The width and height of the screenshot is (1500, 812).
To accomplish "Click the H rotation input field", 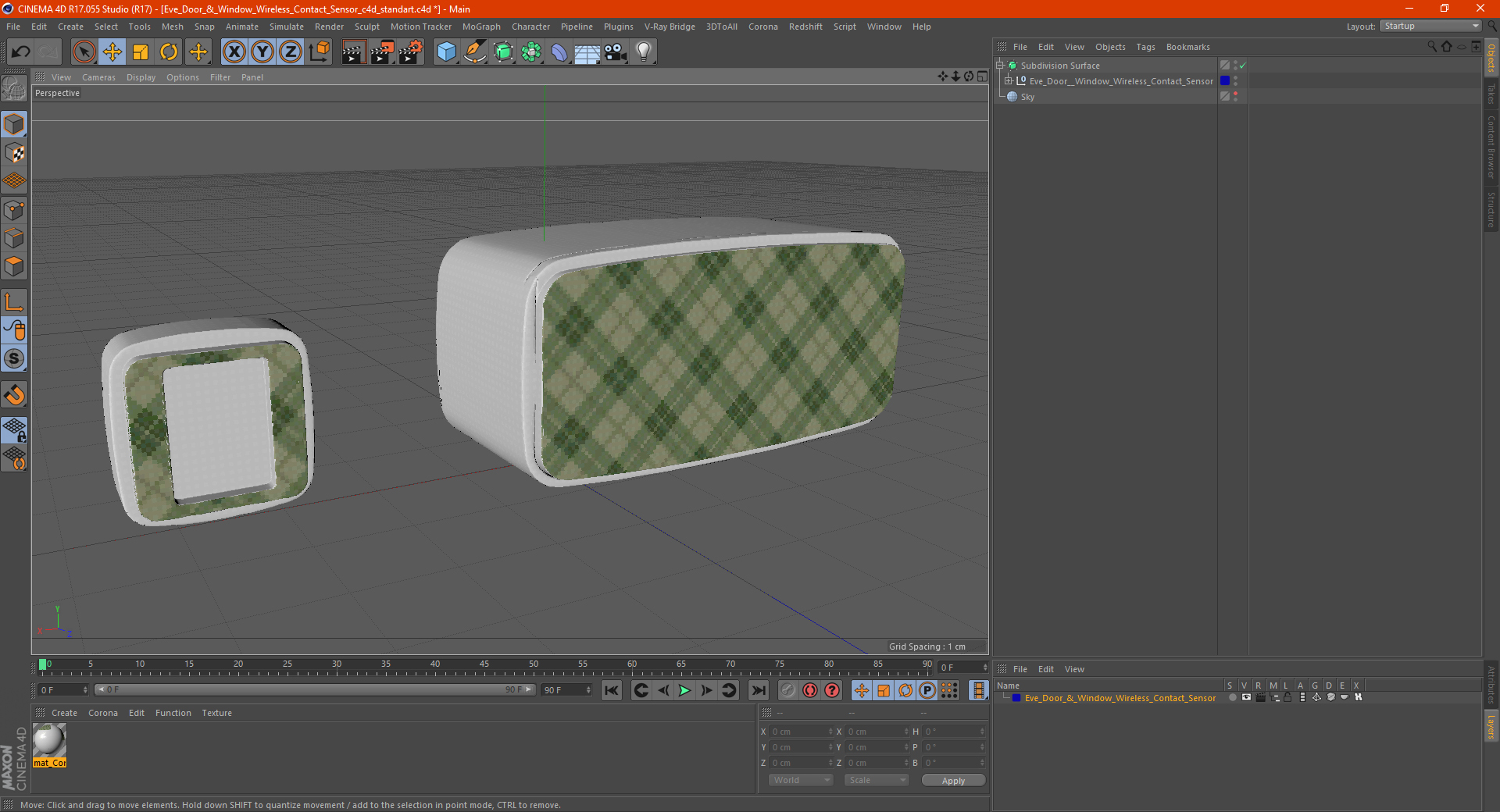I will (x=954, y=732).
